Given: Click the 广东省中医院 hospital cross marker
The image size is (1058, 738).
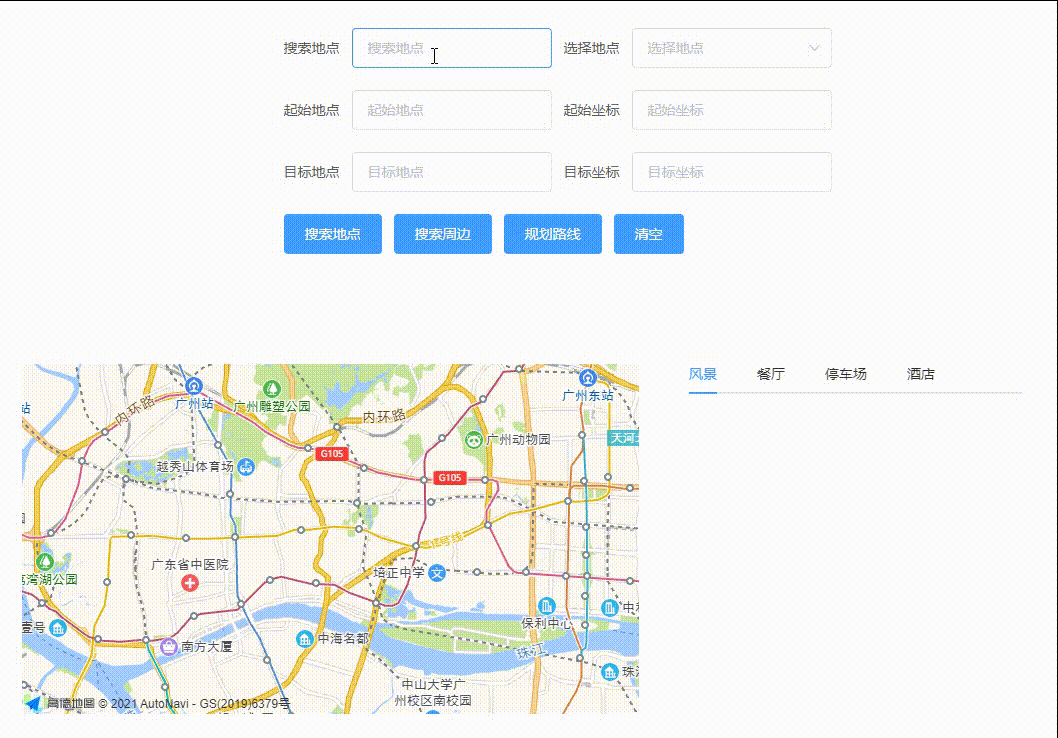Looking at the screenshot, I should [x=190, y=582].
